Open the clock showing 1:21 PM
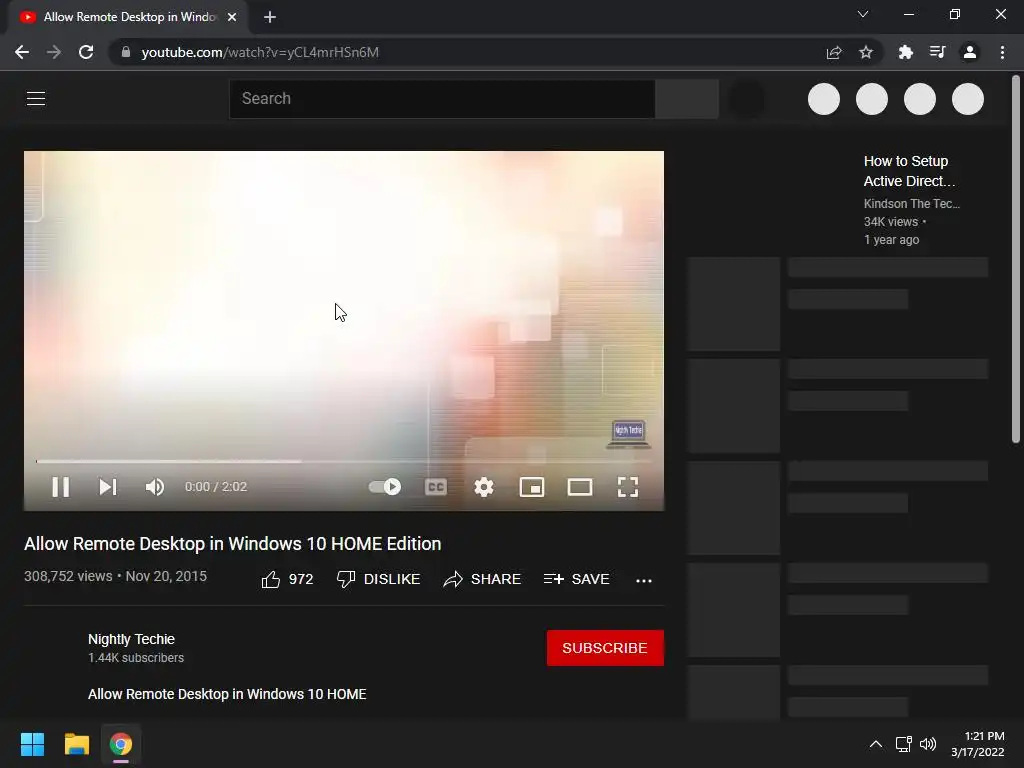The width and height of the screenshot is (1024, 768). [978, 744]
